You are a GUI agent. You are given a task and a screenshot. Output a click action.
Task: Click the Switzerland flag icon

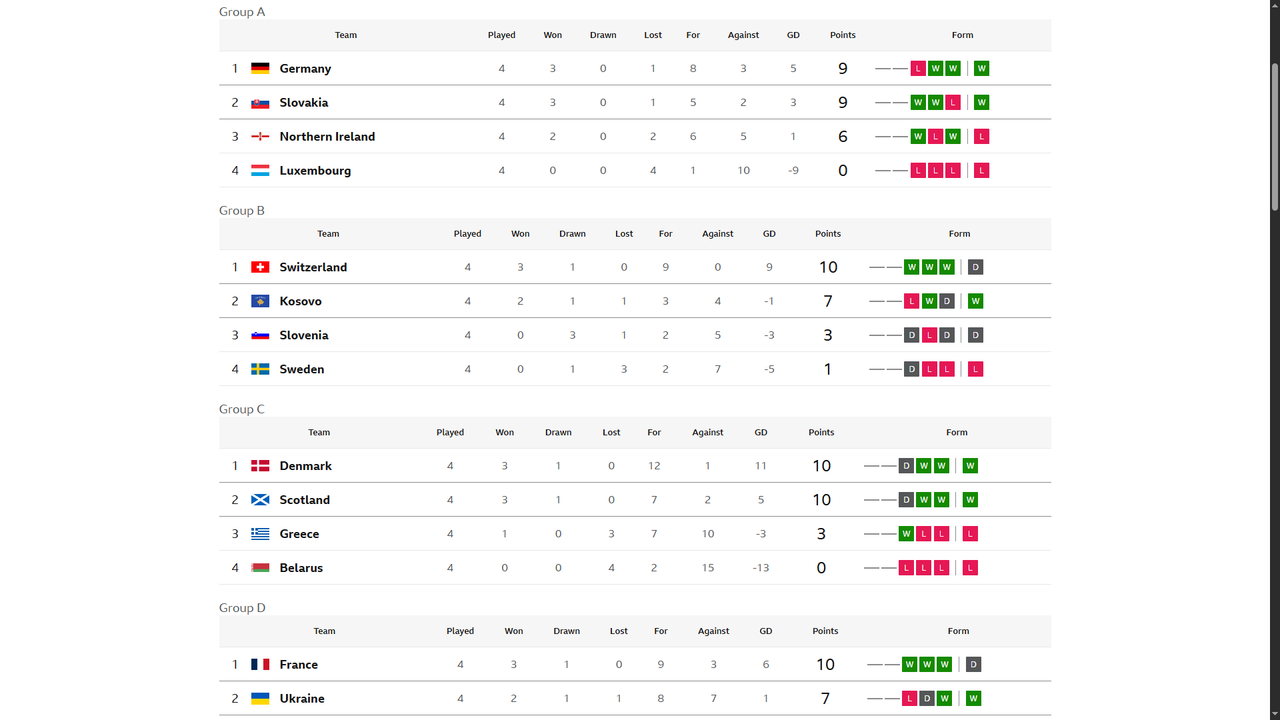(260, 267)
